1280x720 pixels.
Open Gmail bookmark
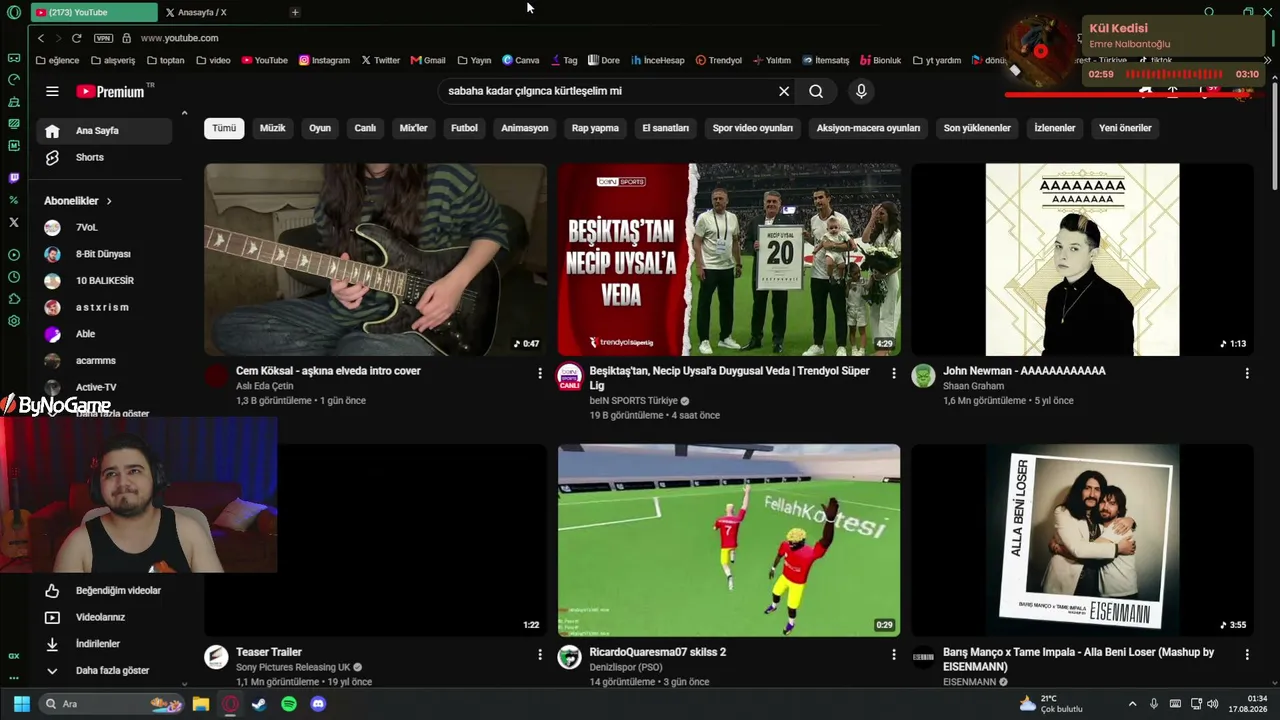click(428, 60)
